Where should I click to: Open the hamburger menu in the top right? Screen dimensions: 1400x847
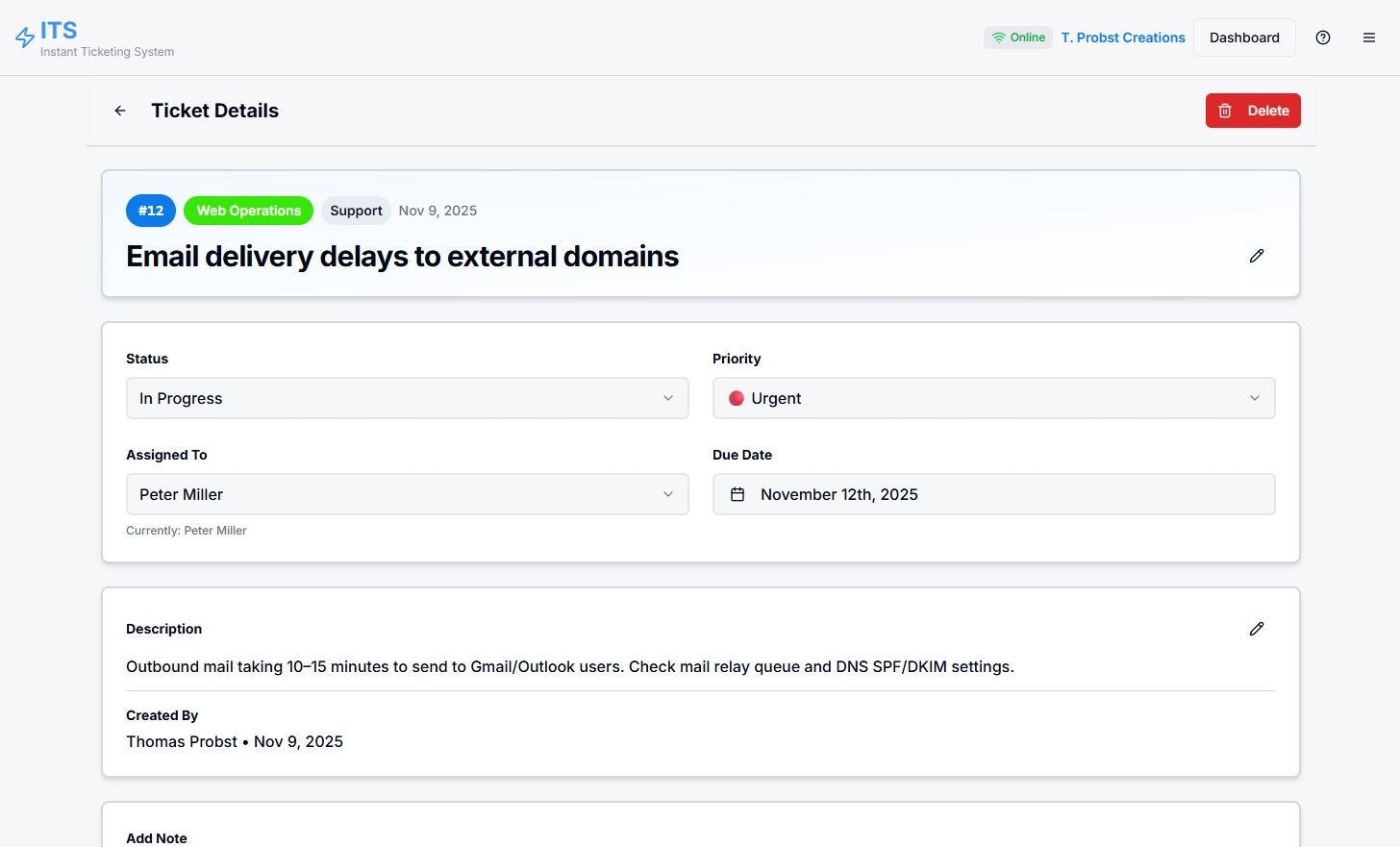1368,37
